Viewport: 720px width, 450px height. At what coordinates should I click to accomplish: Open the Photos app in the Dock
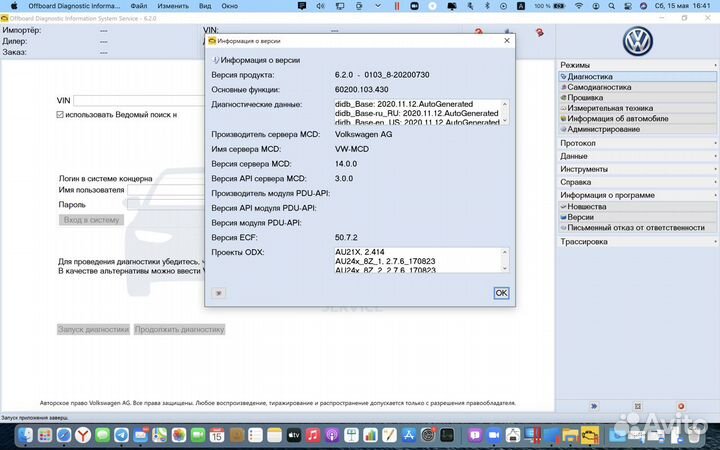tap(179, 434)
